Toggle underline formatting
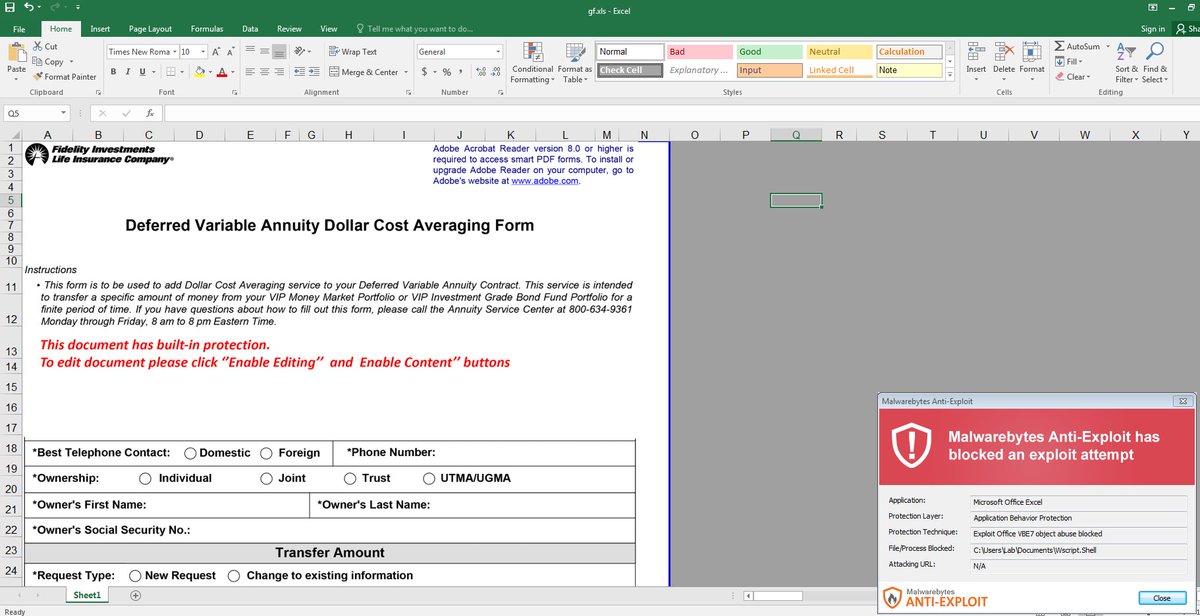The height and width of the screenshot is (616, 1200). click(x=144, y=72)
